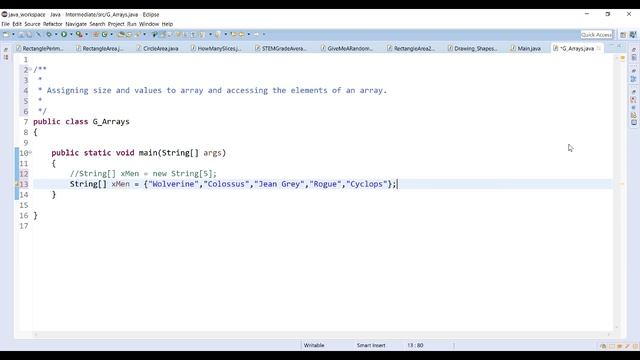This screenshot has height=360, width=640.
Task: Open the Console icon in right trim
Action: coord(634,122)
